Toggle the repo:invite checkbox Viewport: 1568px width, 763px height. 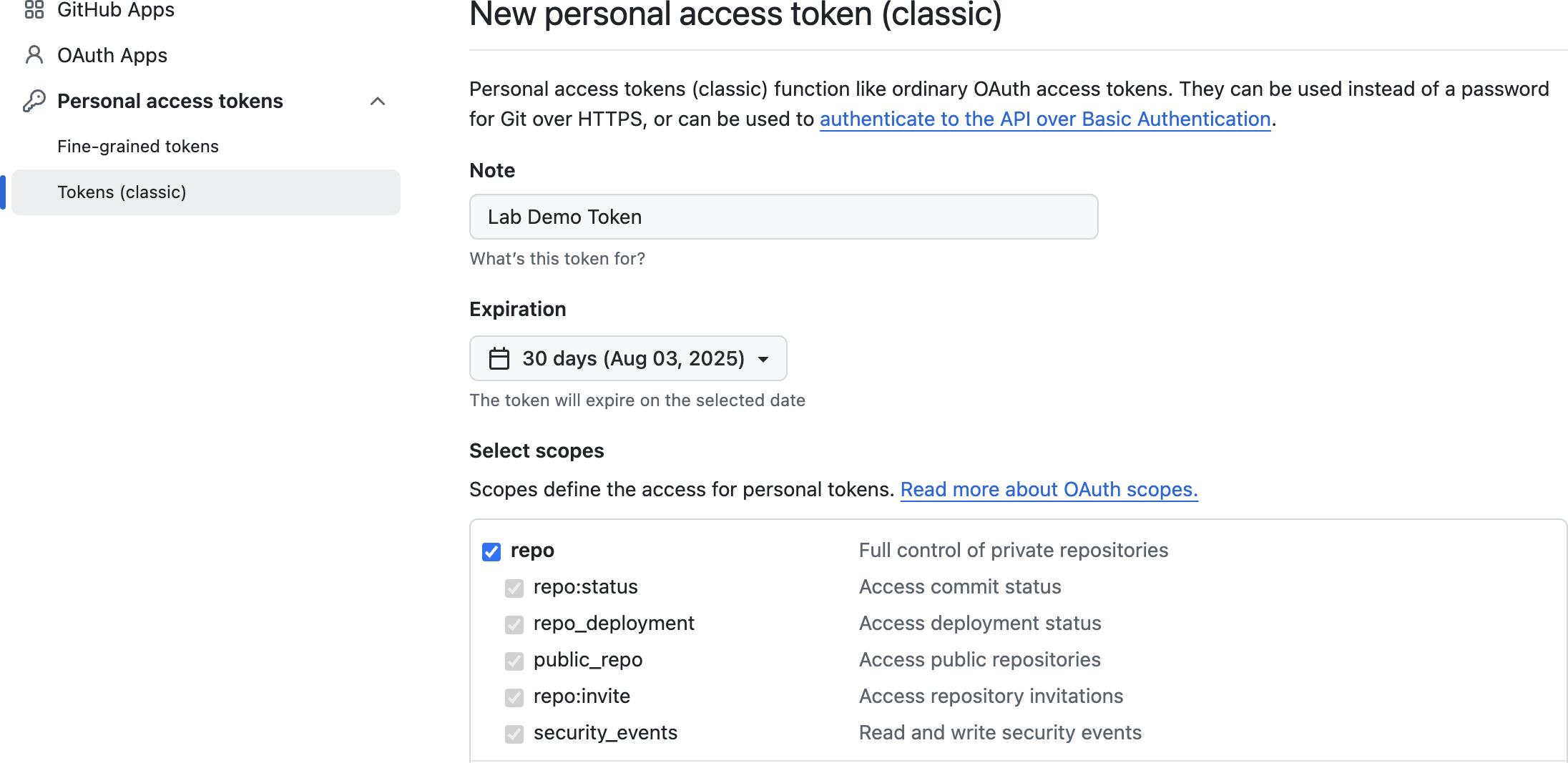tap(514, 697)
